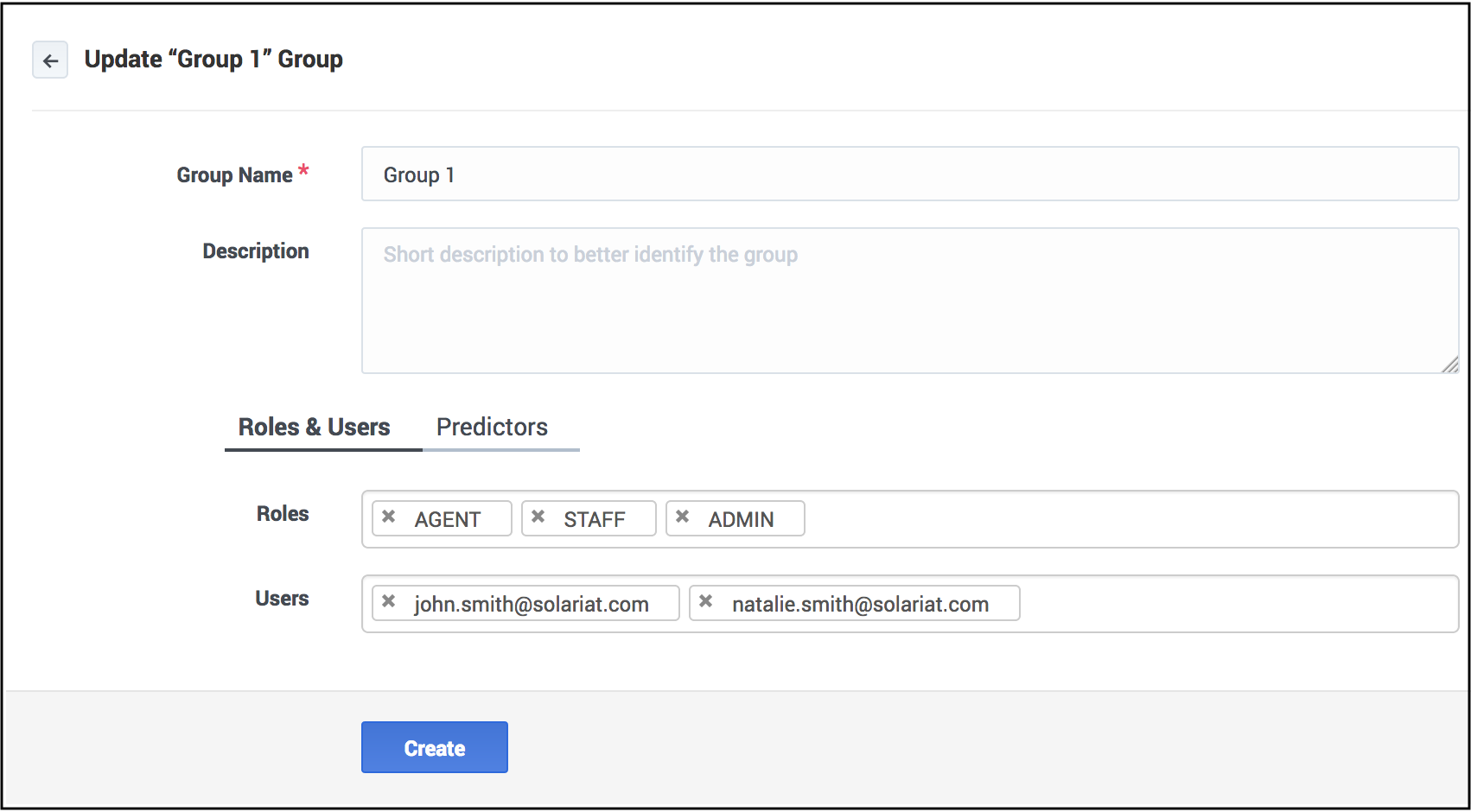Click the "Users" field label
This screenshot has height=812, width=1471.
coord(282,599)
